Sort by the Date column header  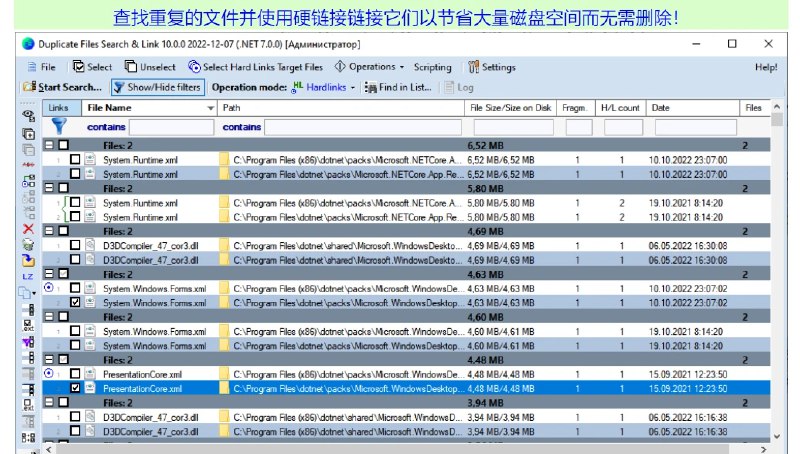pos(693,108)
